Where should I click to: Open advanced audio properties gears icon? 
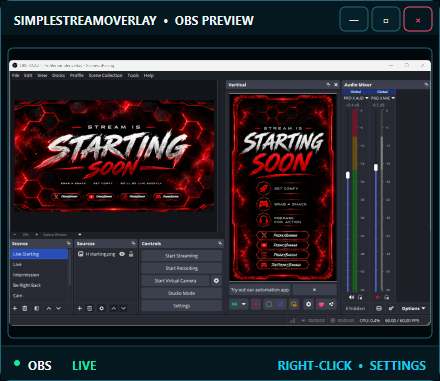(391, 308)
